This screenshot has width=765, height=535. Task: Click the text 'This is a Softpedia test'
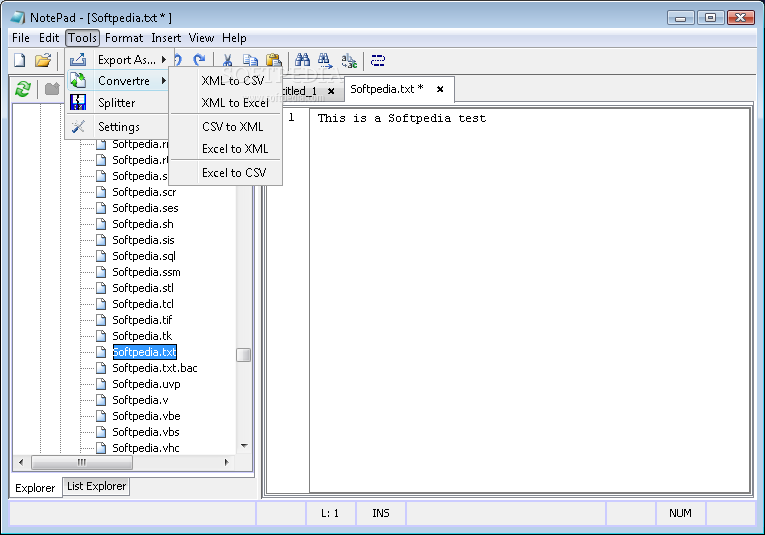402,118
